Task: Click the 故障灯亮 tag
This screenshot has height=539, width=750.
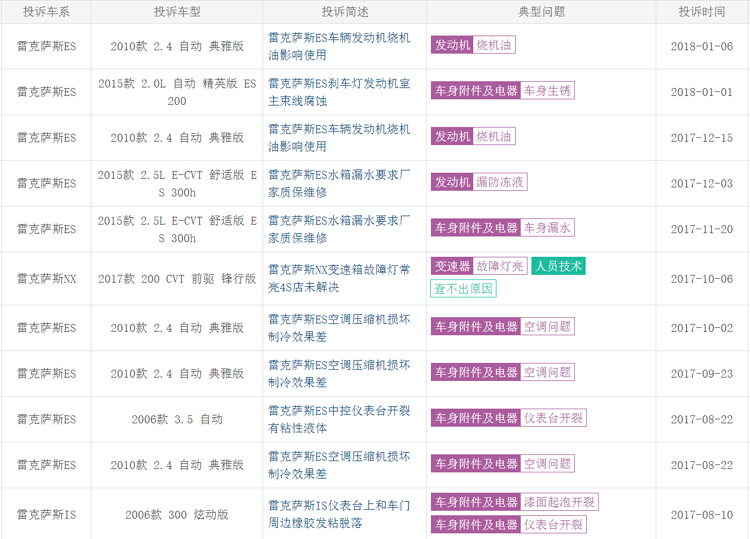Action: pos(500,266)
